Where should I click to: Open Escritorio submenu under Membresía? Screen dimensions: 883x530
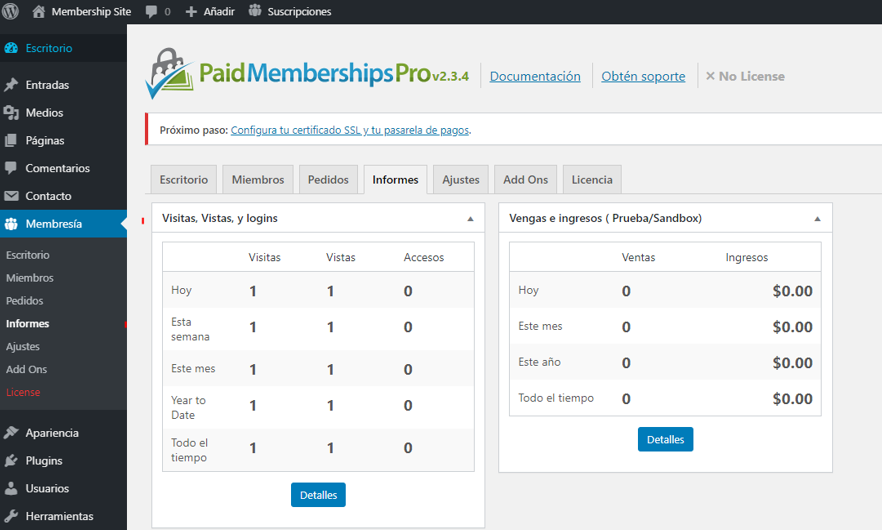(x=28, y=255)
